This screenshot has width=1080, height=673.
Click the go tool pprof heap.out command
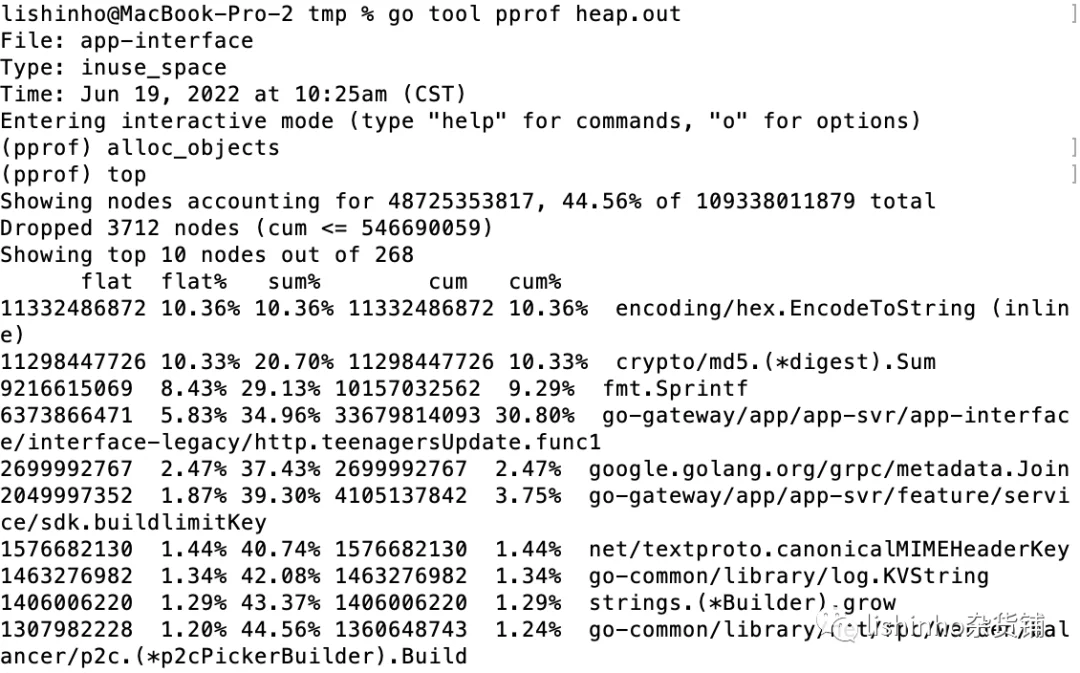[534, 14]
